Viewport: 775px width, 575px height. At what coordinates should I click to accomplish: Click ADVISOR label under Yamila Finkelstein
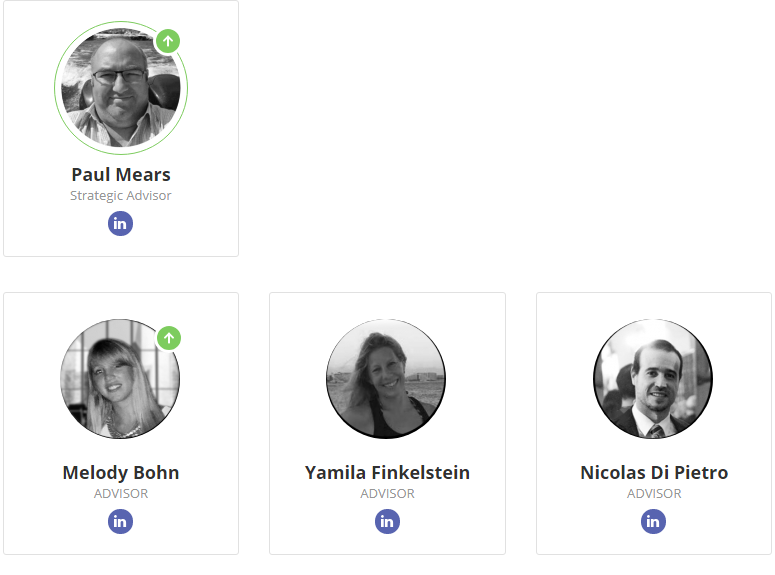[x=388, y=493]
